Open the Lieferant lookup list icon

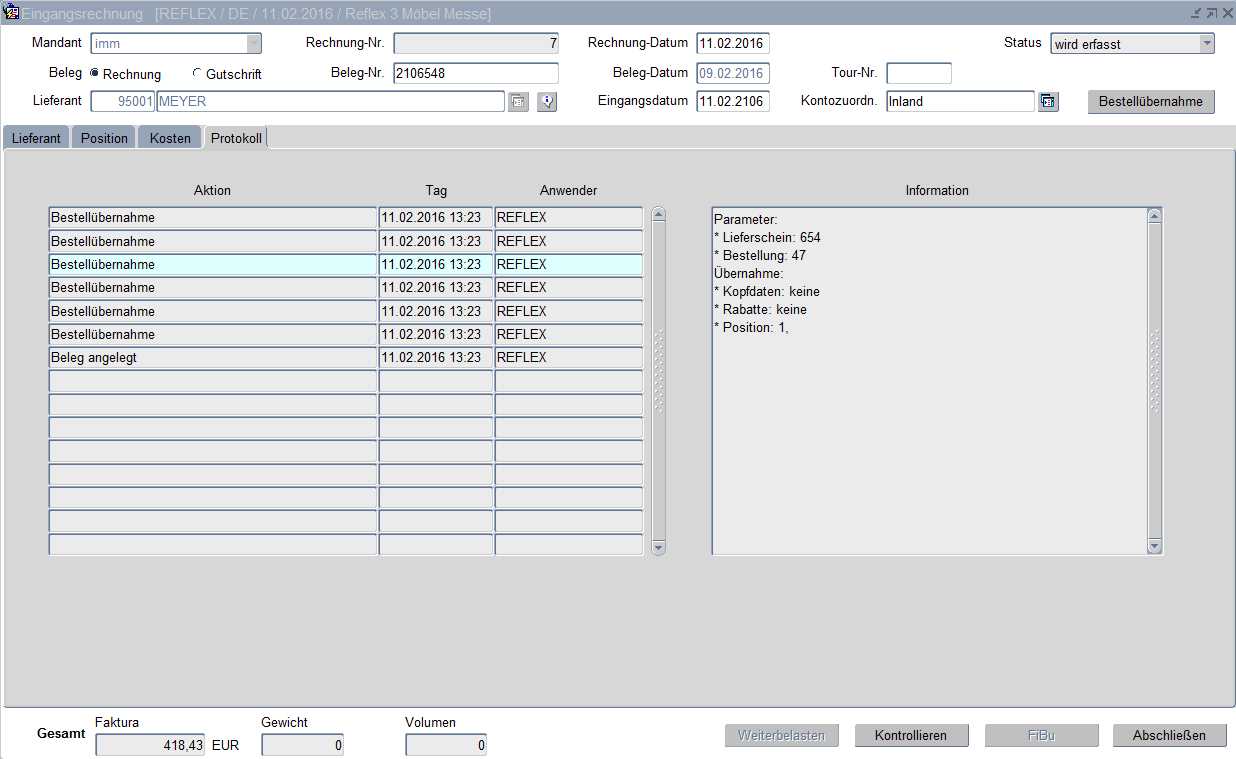click(518, 102)
